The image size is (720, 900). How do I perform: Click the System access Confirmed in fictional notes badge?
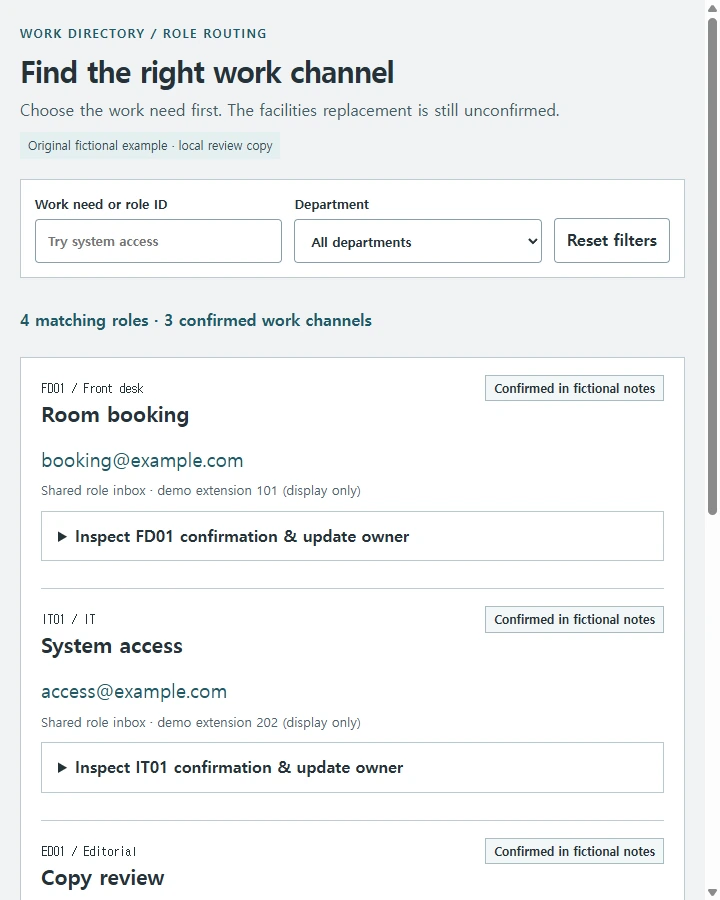(574, 619)
